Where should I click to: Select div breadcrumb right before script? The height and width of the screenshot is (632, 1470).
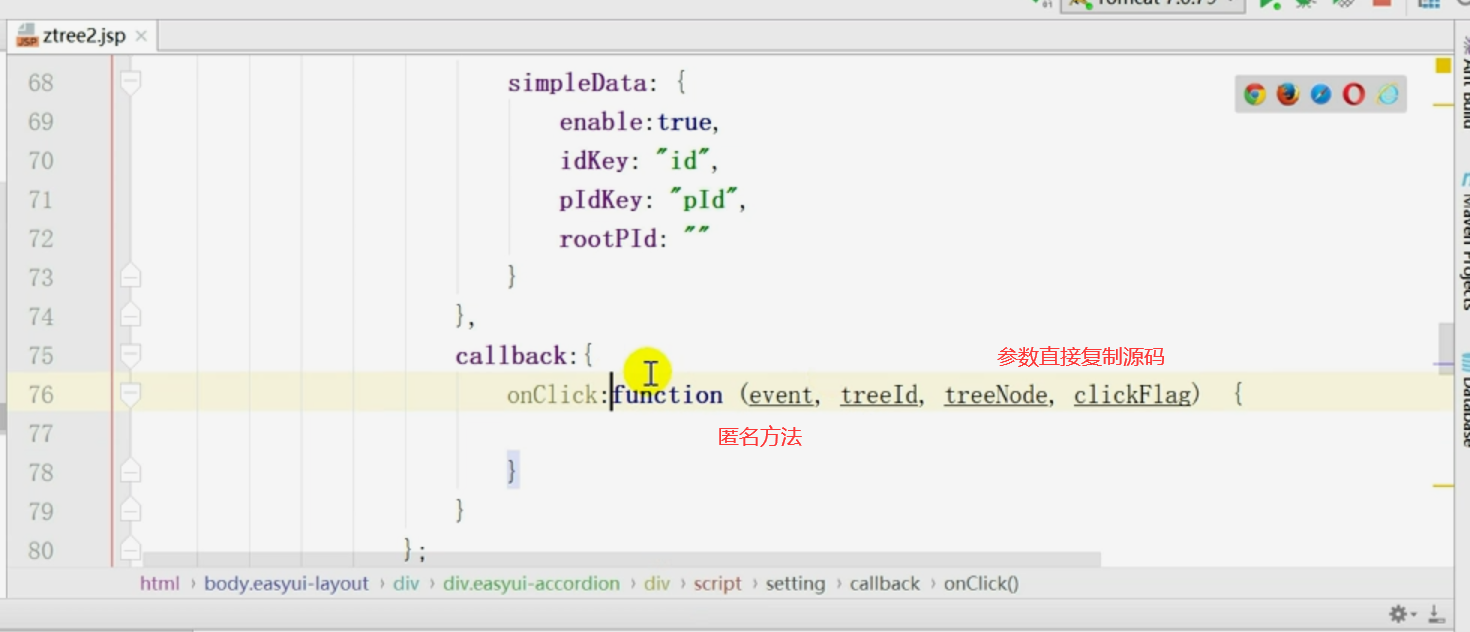coord(657,584)
